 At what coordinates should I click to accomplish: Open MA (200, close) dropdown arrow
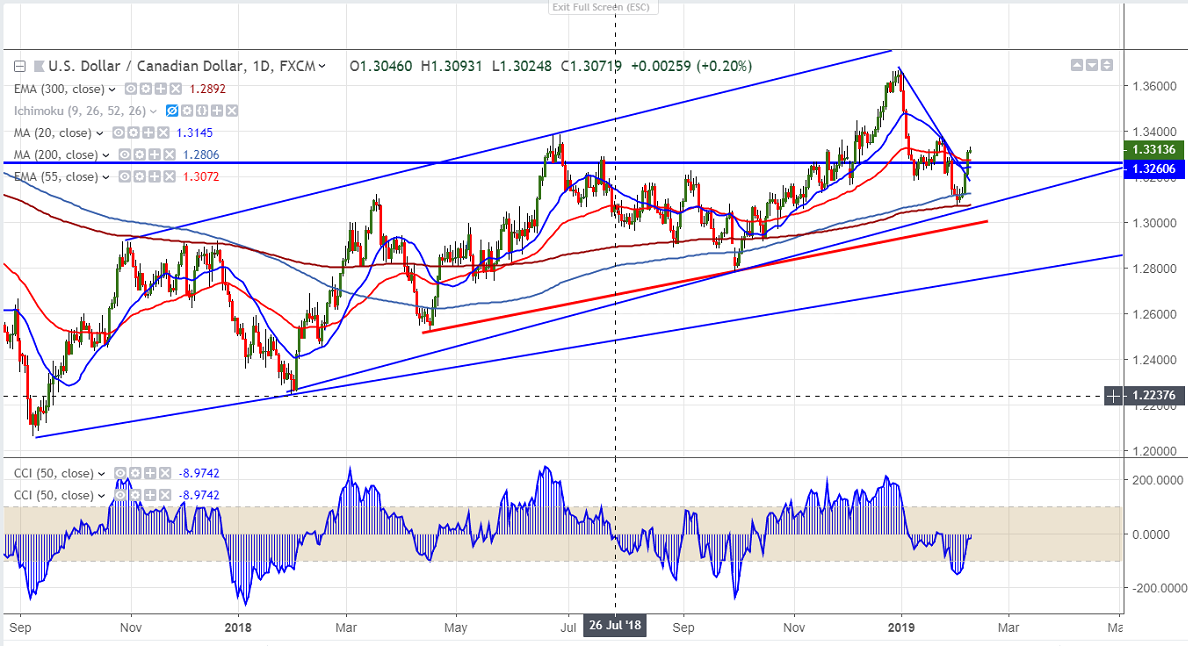coord(106,155)
